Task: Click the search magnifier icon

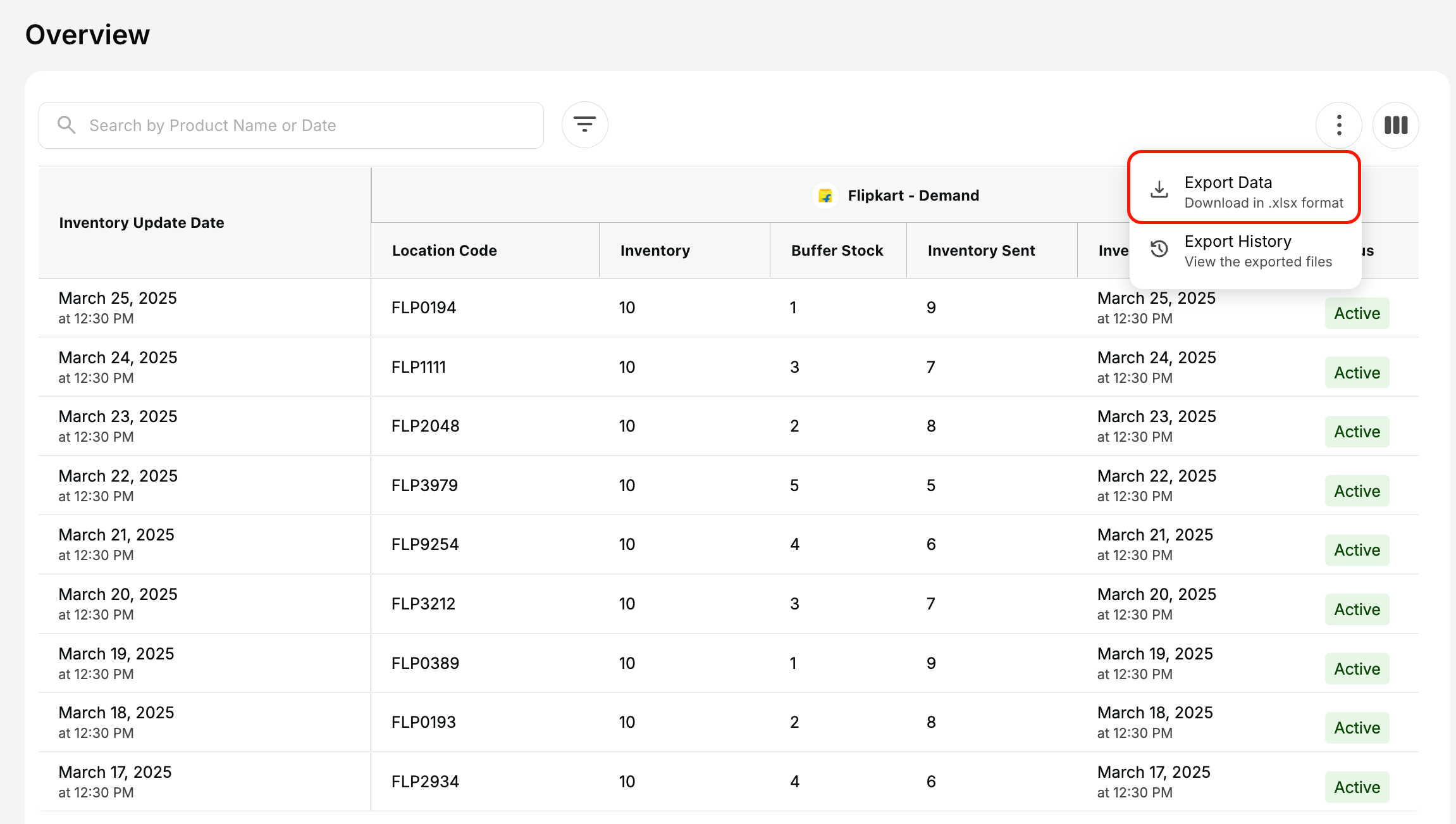Action: click(66, 125)
